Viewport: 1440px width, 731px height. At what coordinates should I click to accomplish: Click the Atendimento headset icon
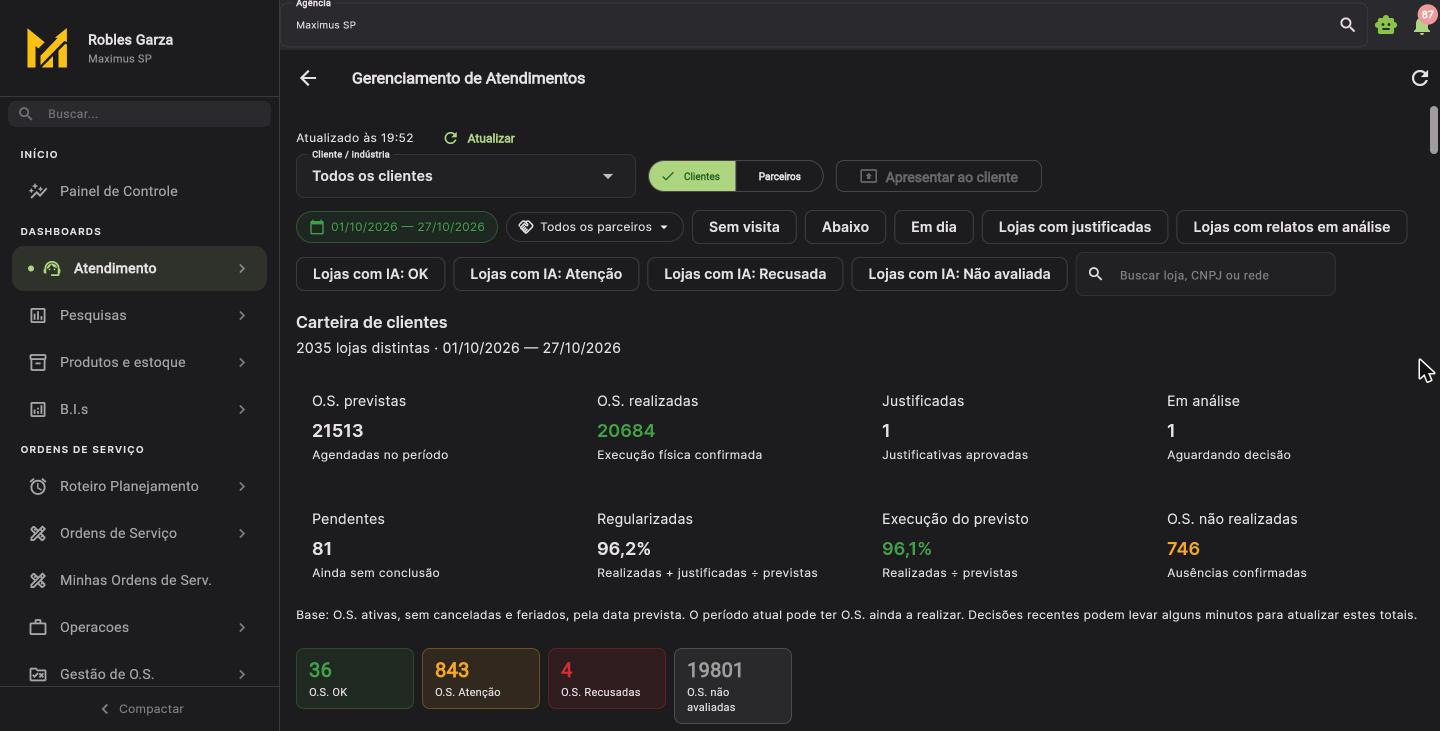click(x=52, y=268)
